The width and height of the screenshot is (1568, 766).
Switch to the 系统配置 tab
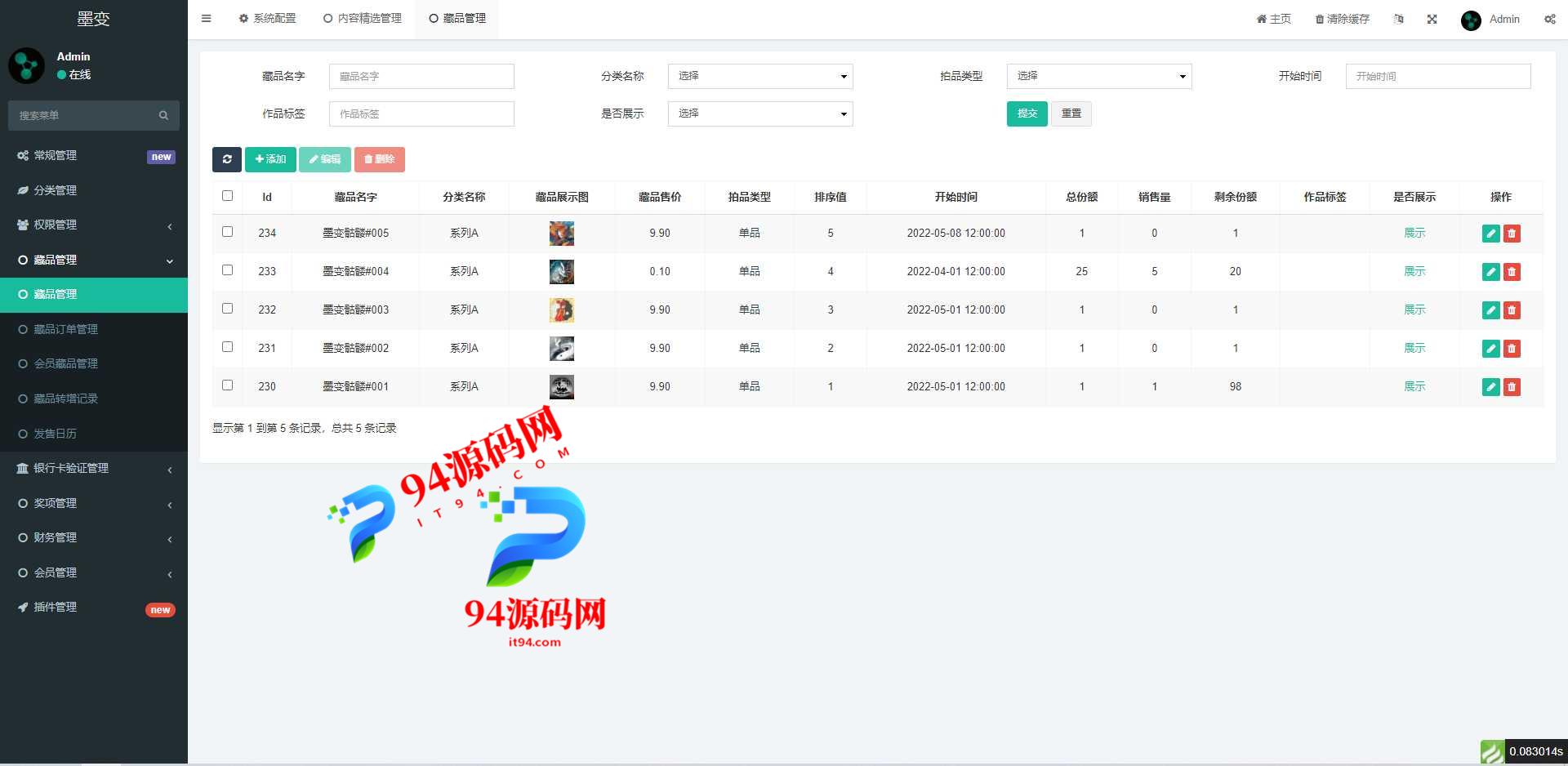pyautogui.click(x=267, y=18)
